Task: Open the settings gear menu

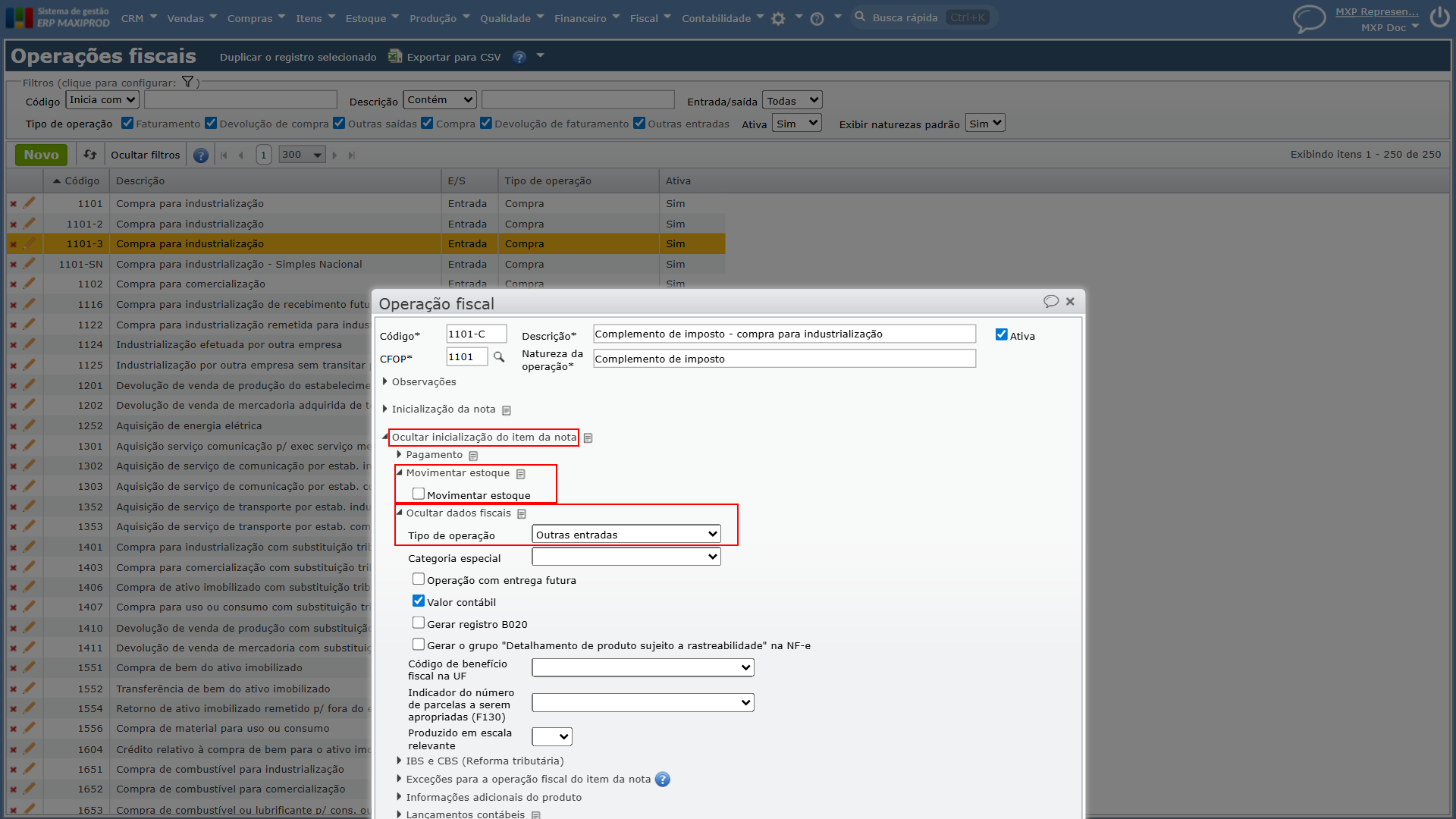Action: click(778, 19)
